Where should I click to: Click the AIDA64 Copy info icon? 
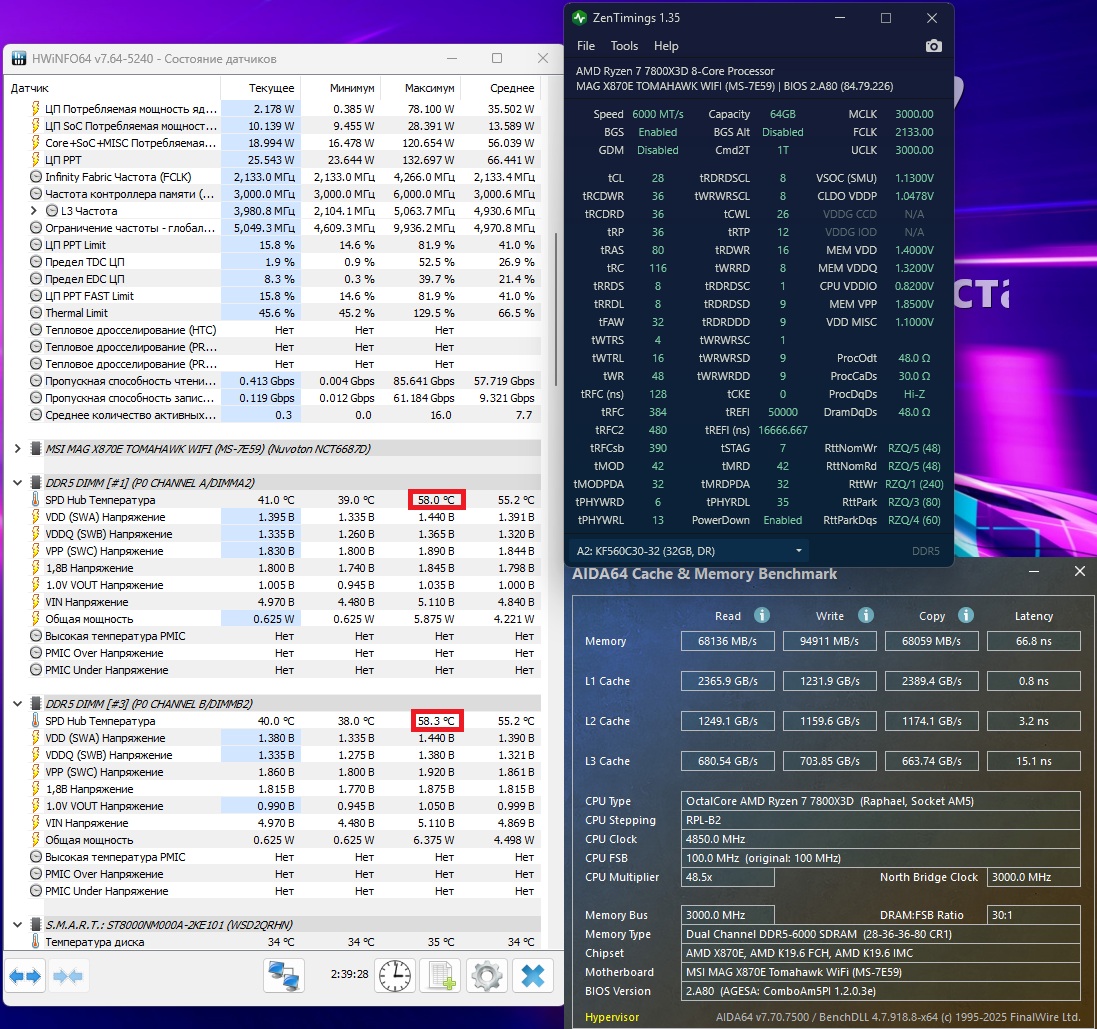coord(966,615)
